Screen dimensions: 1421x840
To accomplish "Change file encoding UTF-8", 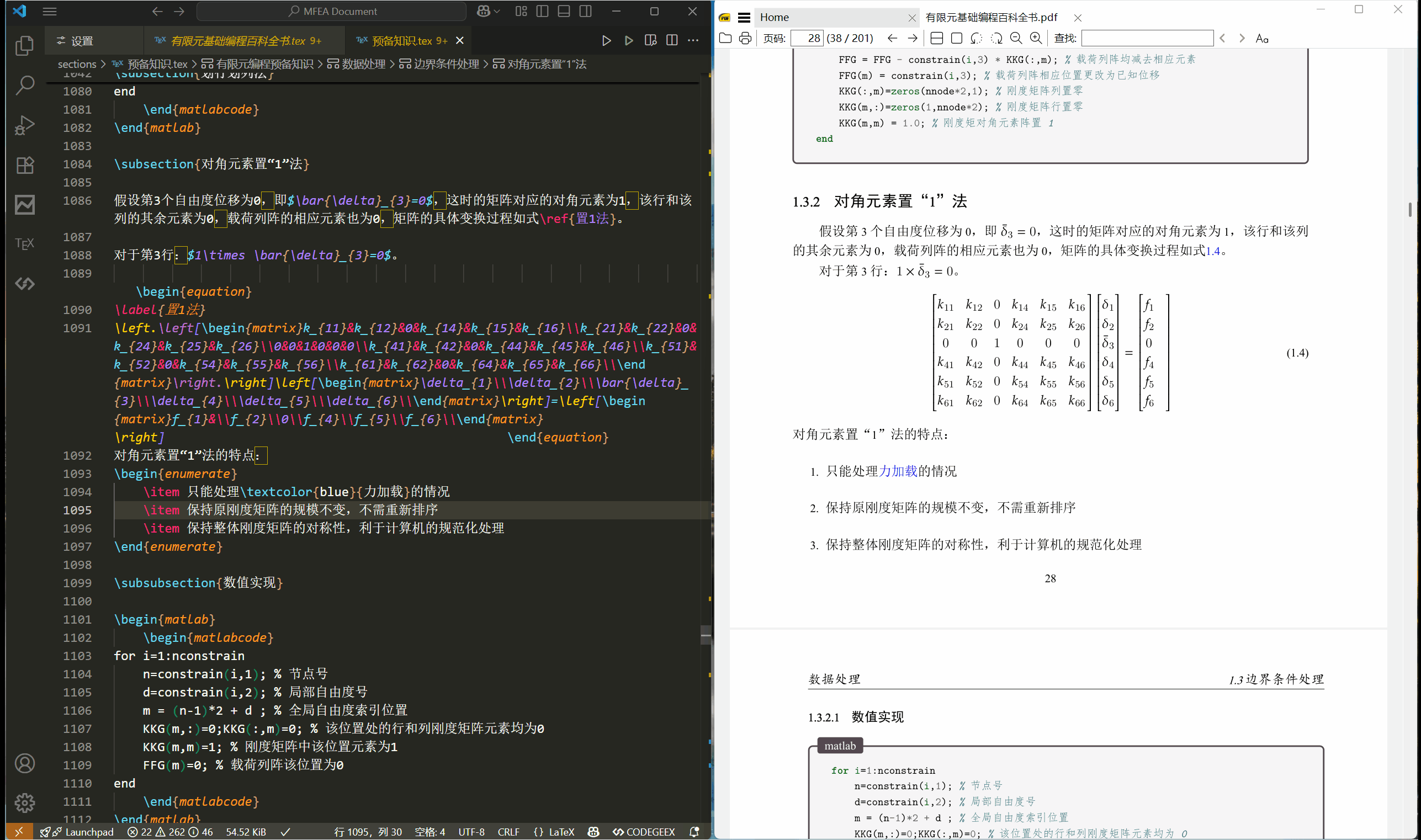I will click(471, 832).
